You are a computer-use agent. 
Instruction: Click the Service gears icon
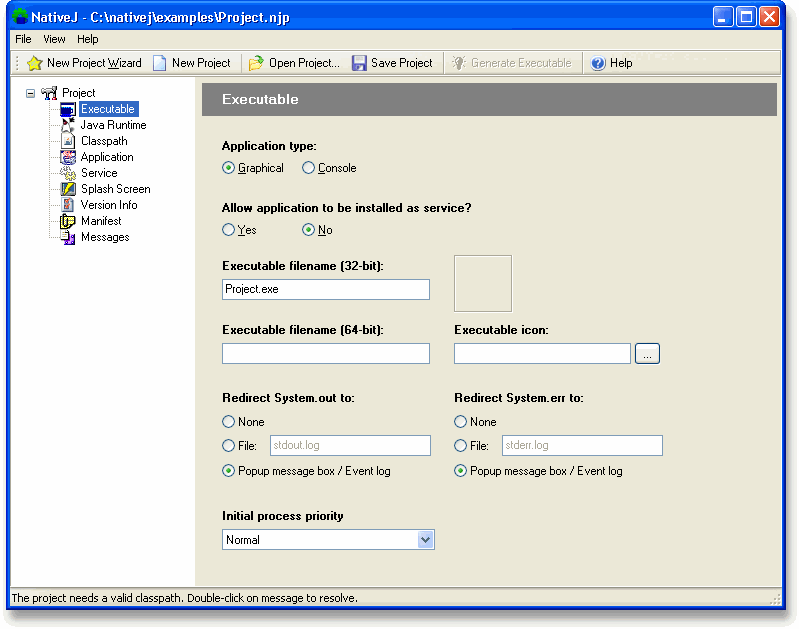pos(68,173)
